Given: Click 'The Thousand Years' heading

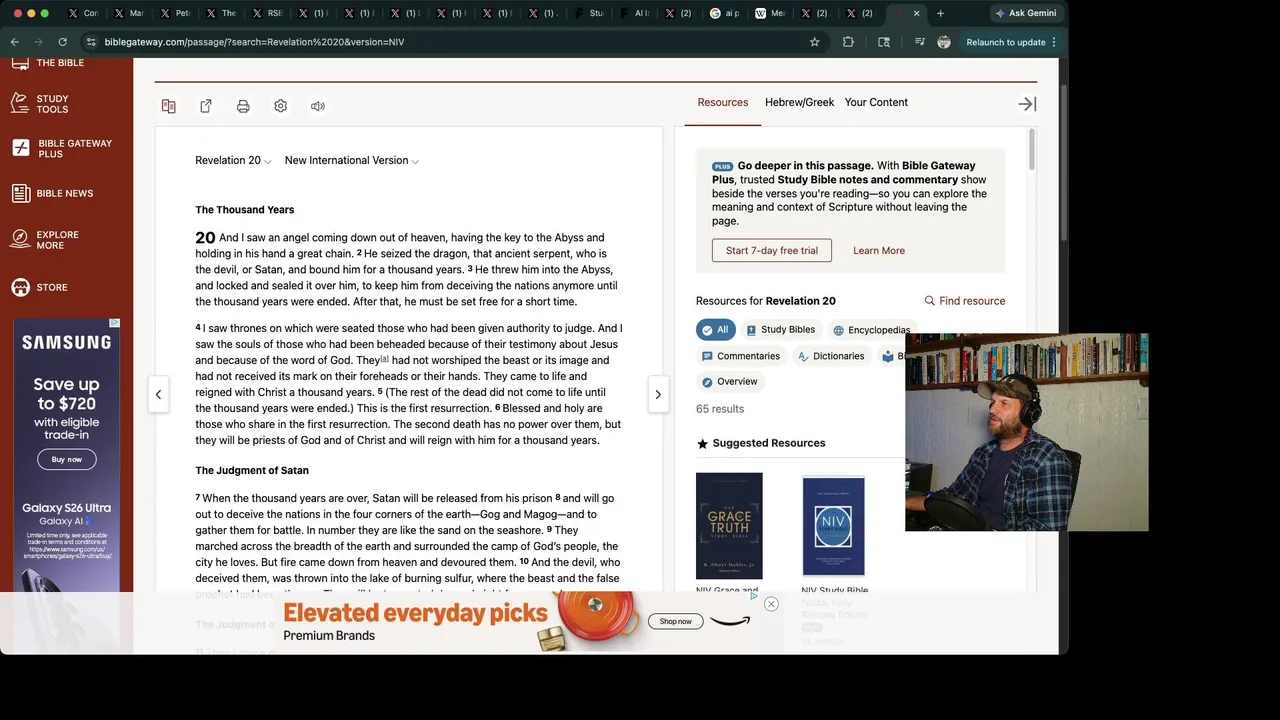Looking at the screenshot, I should (x=245, y=210).
